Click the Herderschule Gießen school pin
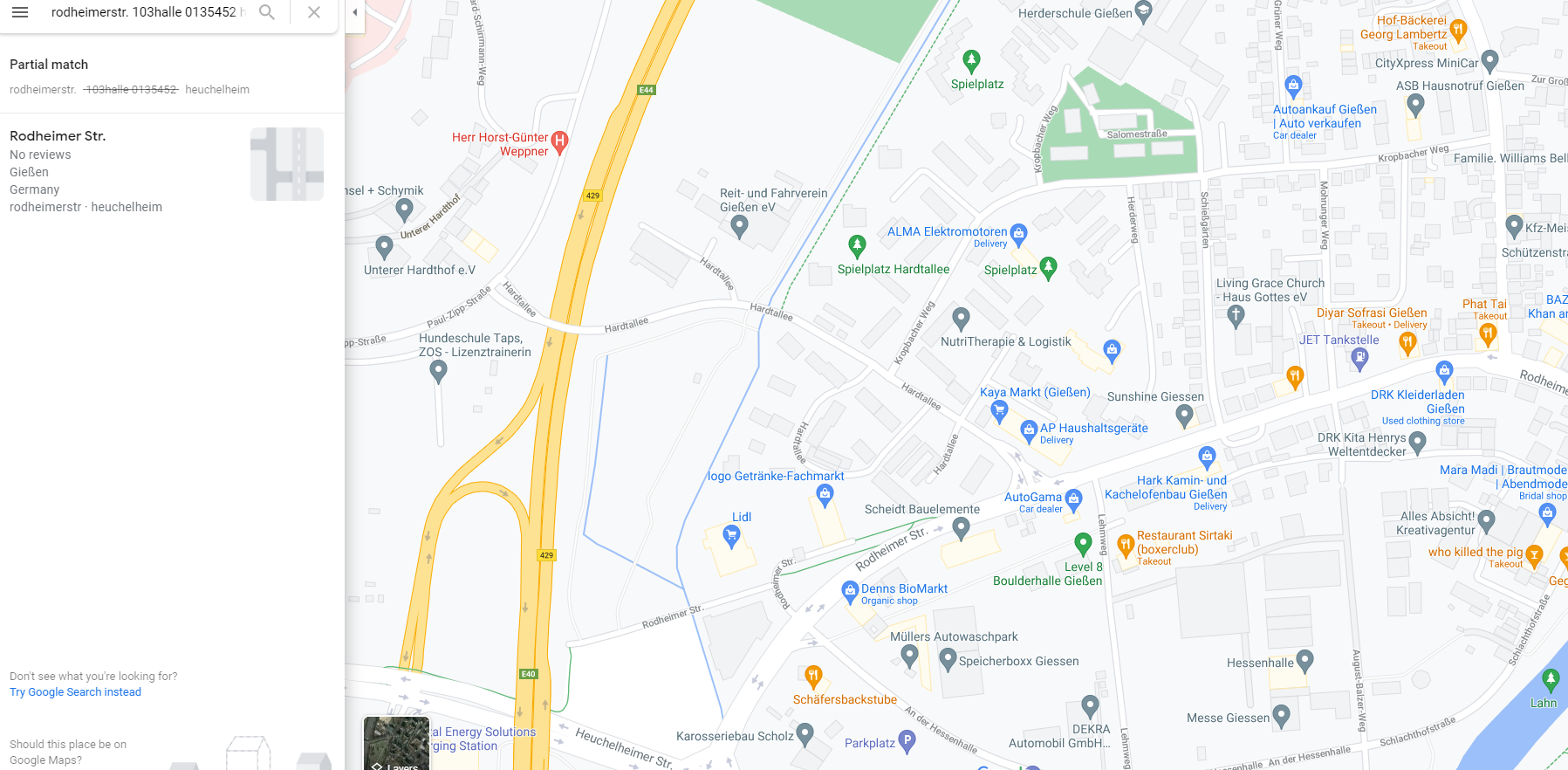This screenshot has height=770, width=1568. click(x=1144, y=11)
